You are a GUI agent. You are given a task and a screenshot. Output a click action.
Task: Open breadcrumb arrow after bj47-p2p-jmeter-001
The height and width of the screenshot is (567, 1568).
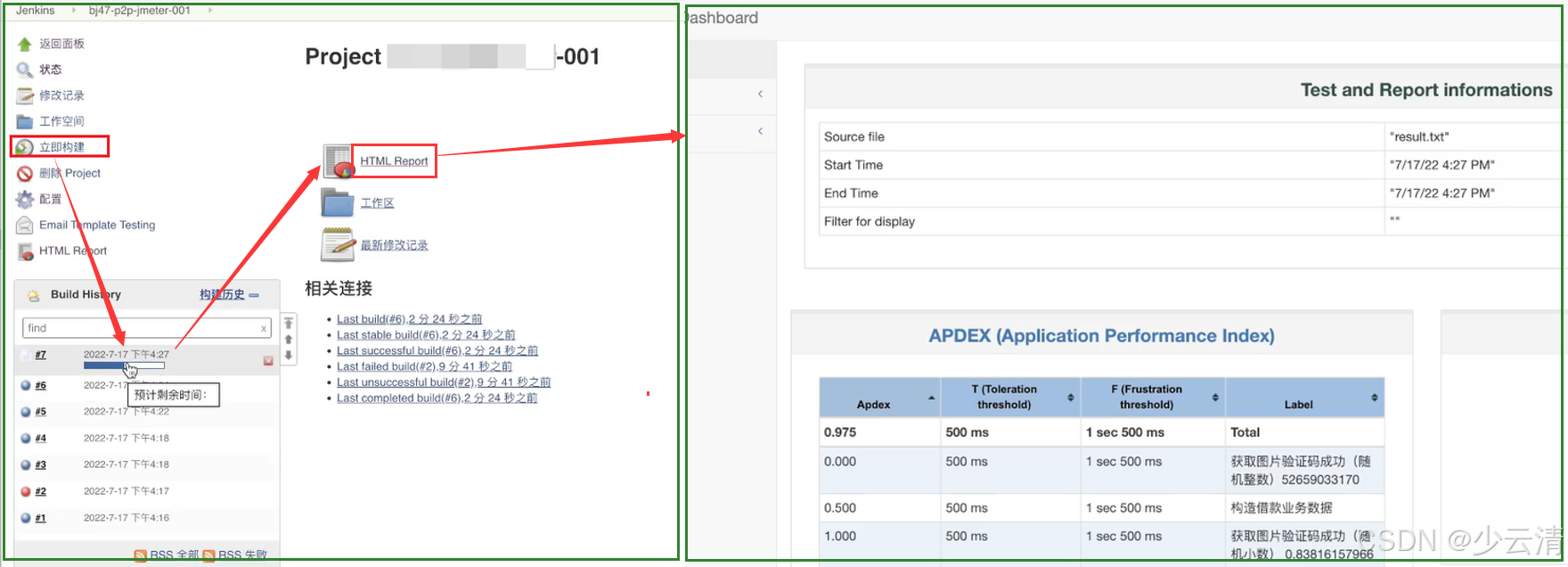point(210,11)
